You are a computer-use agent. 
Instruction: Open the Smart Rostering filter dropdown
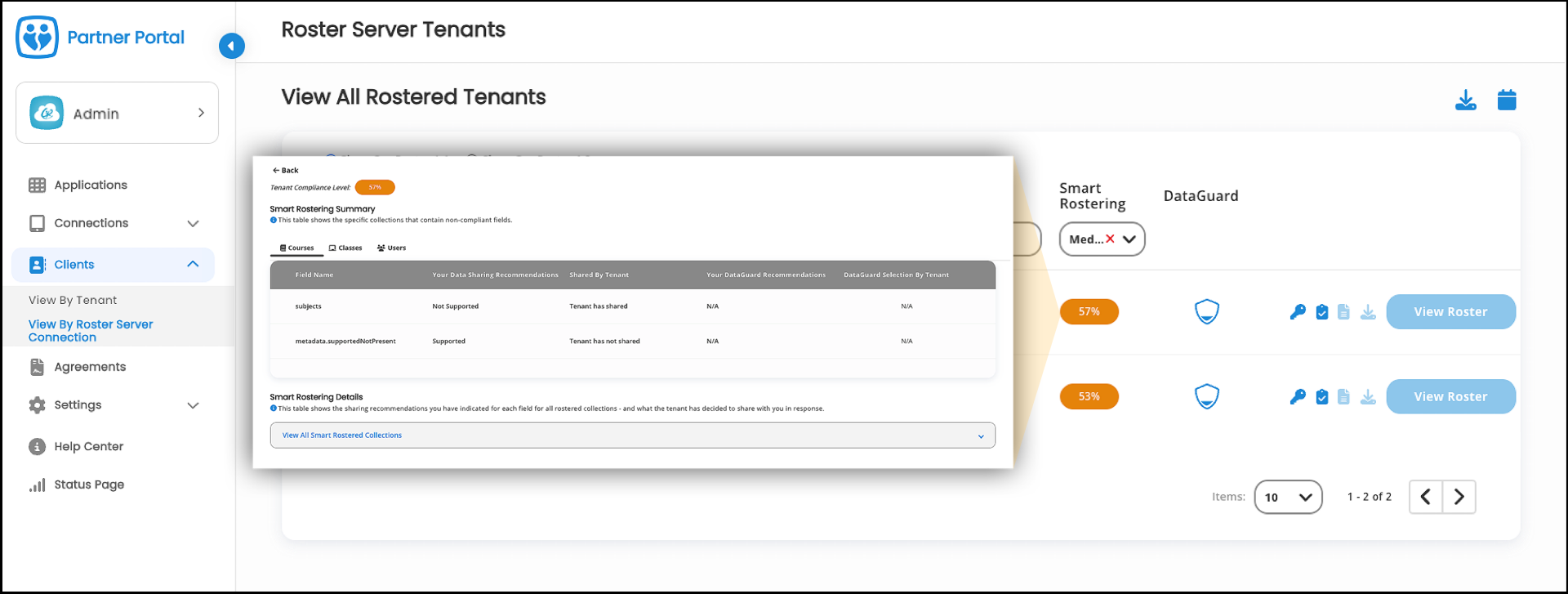pos(1129,239)
